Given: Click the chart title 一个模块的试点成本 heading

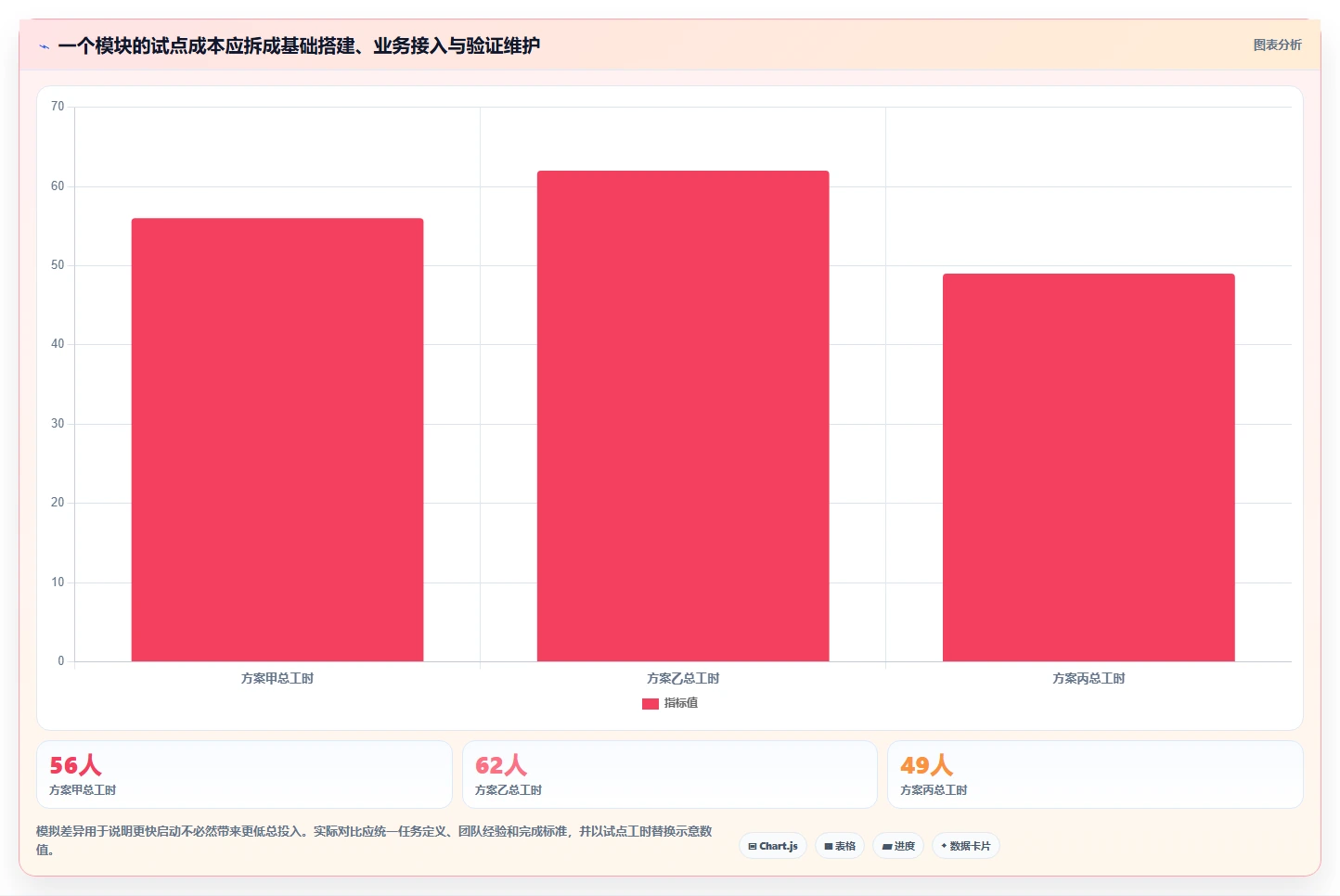Looking at the screenshot, I should 299,45.
